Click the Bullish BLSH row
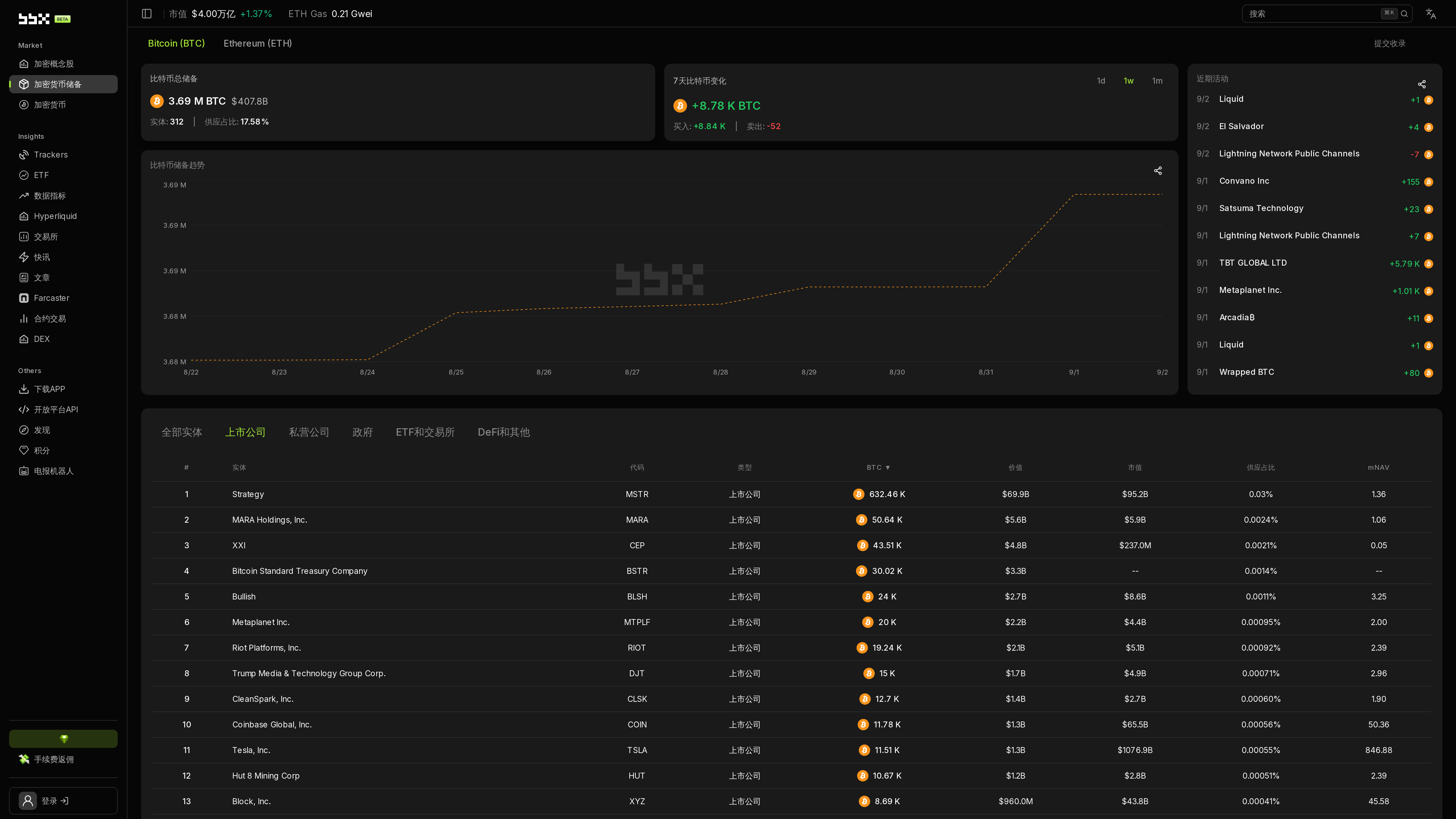The height and width of the screenshot is (819, 1456). (x=791, y=597)
